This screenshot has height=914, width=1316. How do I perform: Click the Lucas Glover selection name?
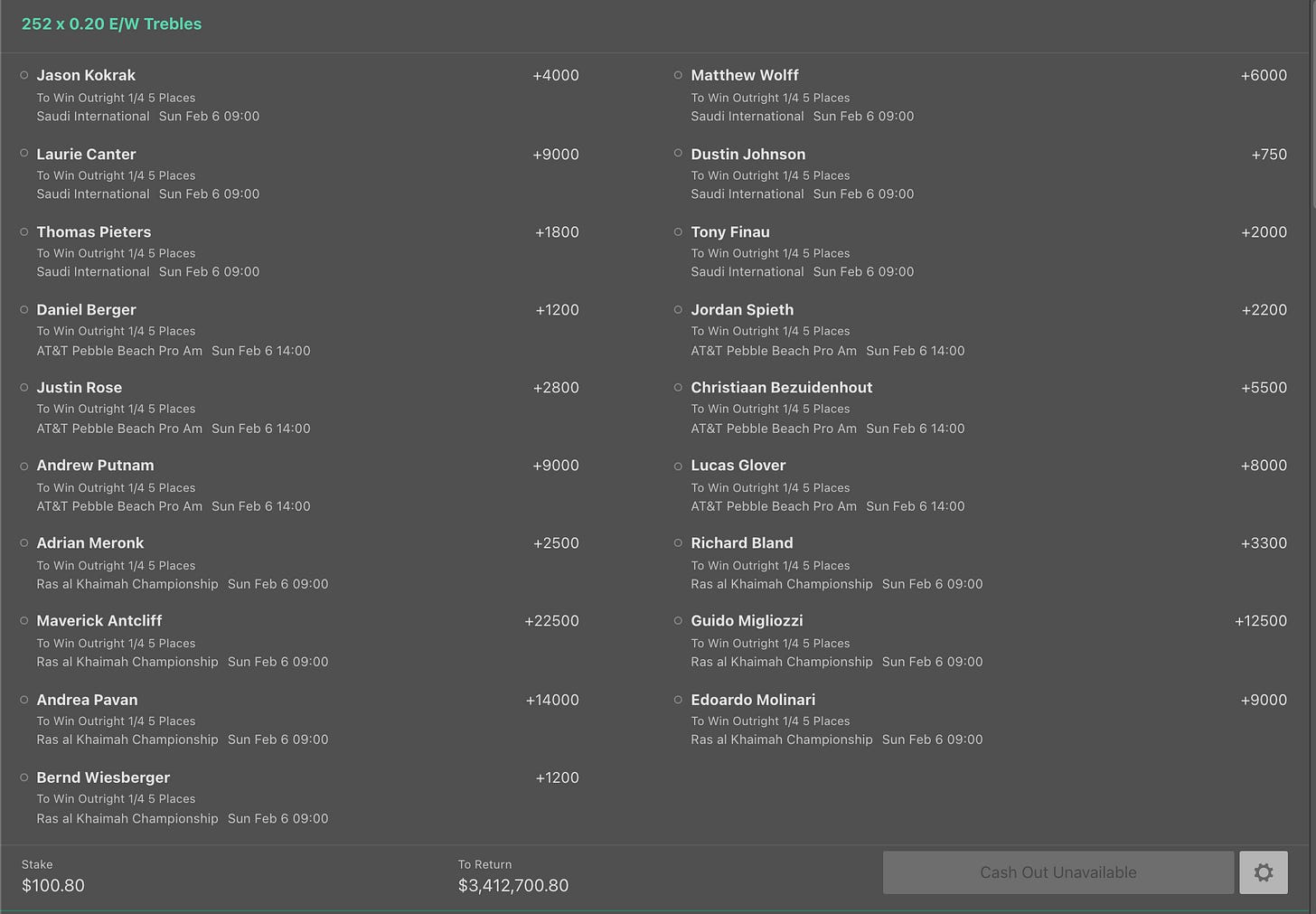[x=738, y=465]
